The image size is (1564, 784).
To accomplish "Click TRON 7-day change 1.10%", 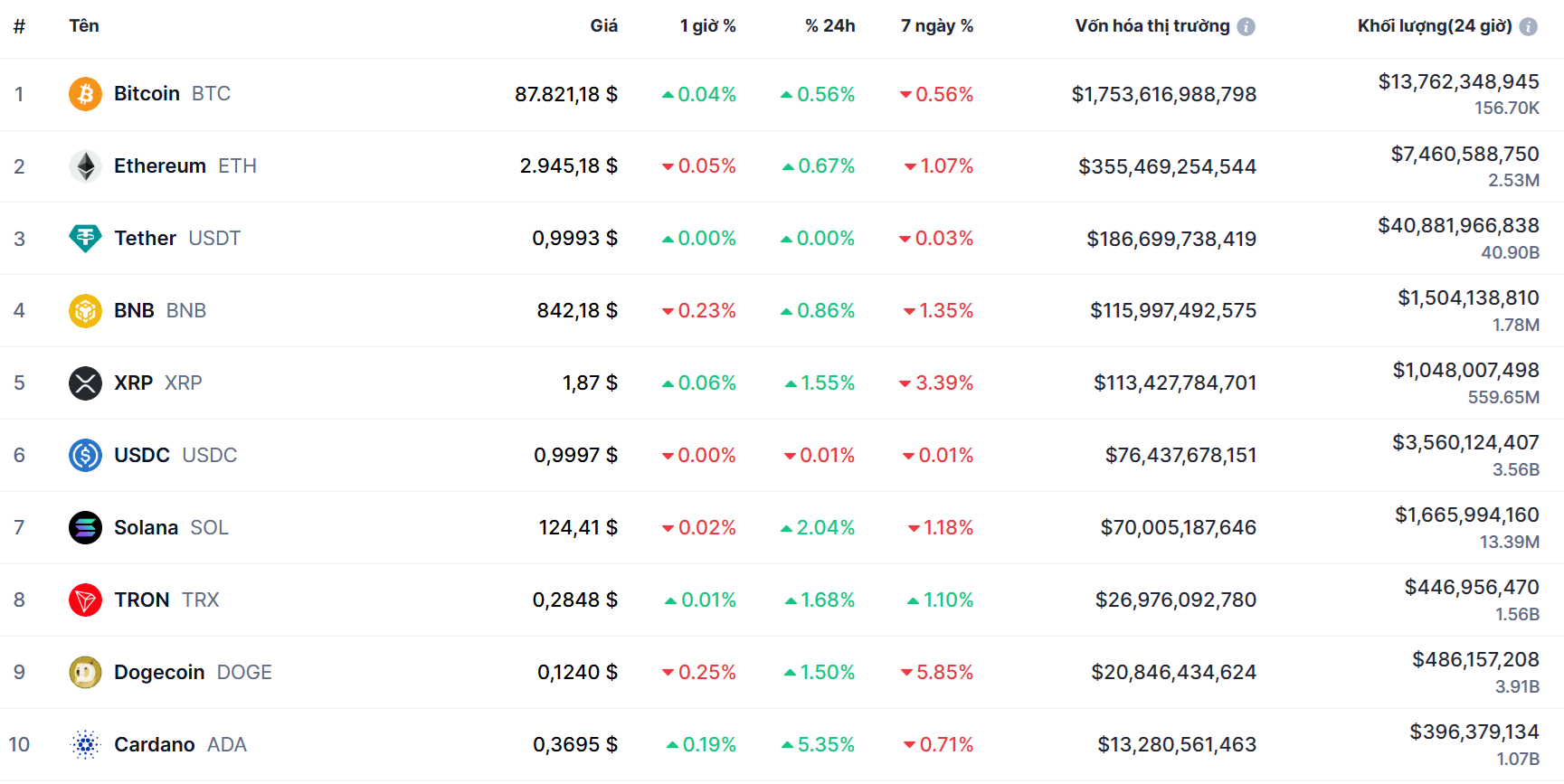I will (x=941, y=600).
